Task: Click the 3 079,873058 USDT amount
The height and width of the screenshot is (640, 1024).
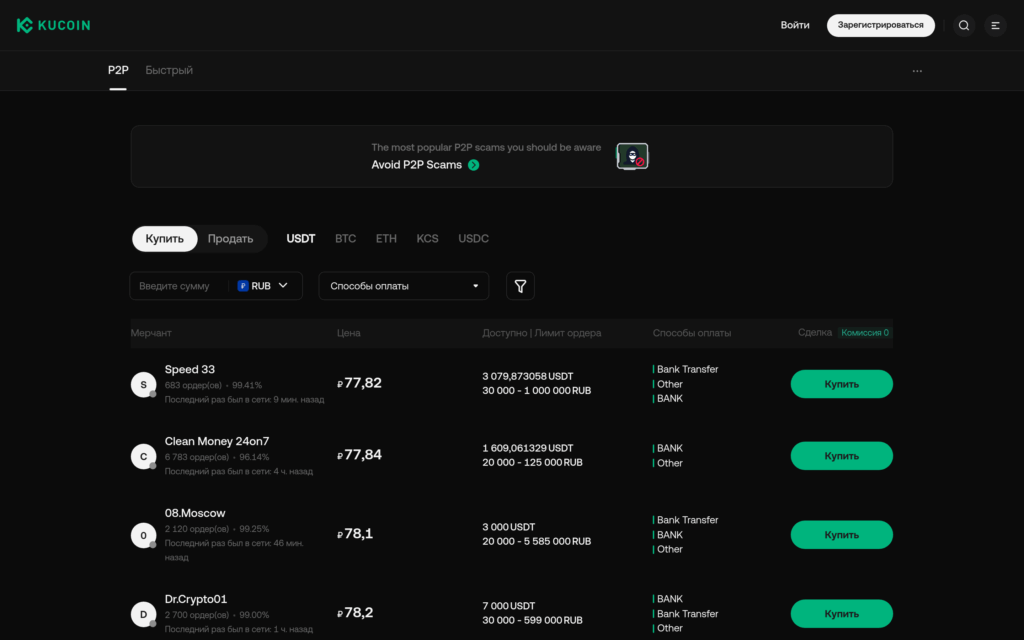Action: tap(528, 377)
